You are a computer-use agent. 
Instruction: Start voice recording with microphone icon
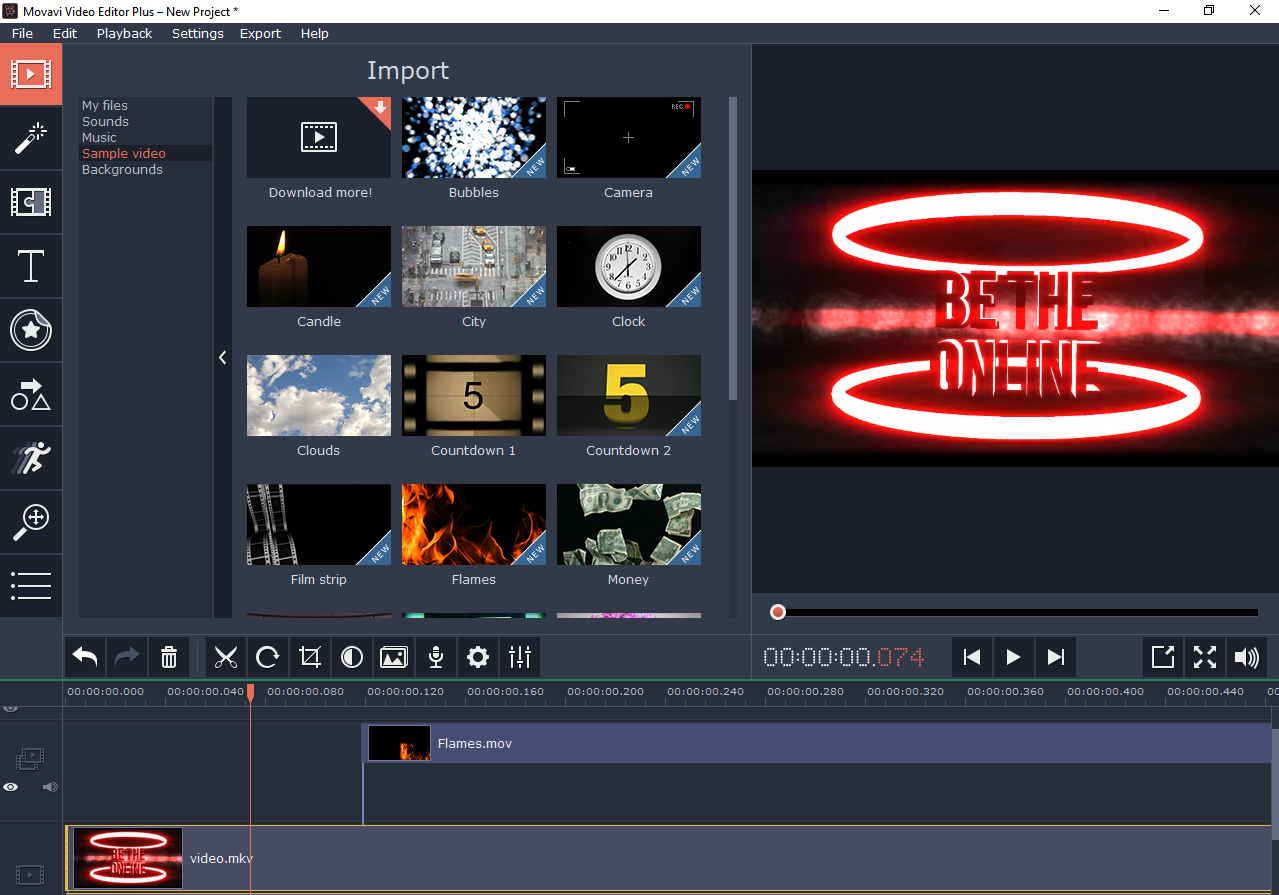pyautogui.click(x=435, y=657)
